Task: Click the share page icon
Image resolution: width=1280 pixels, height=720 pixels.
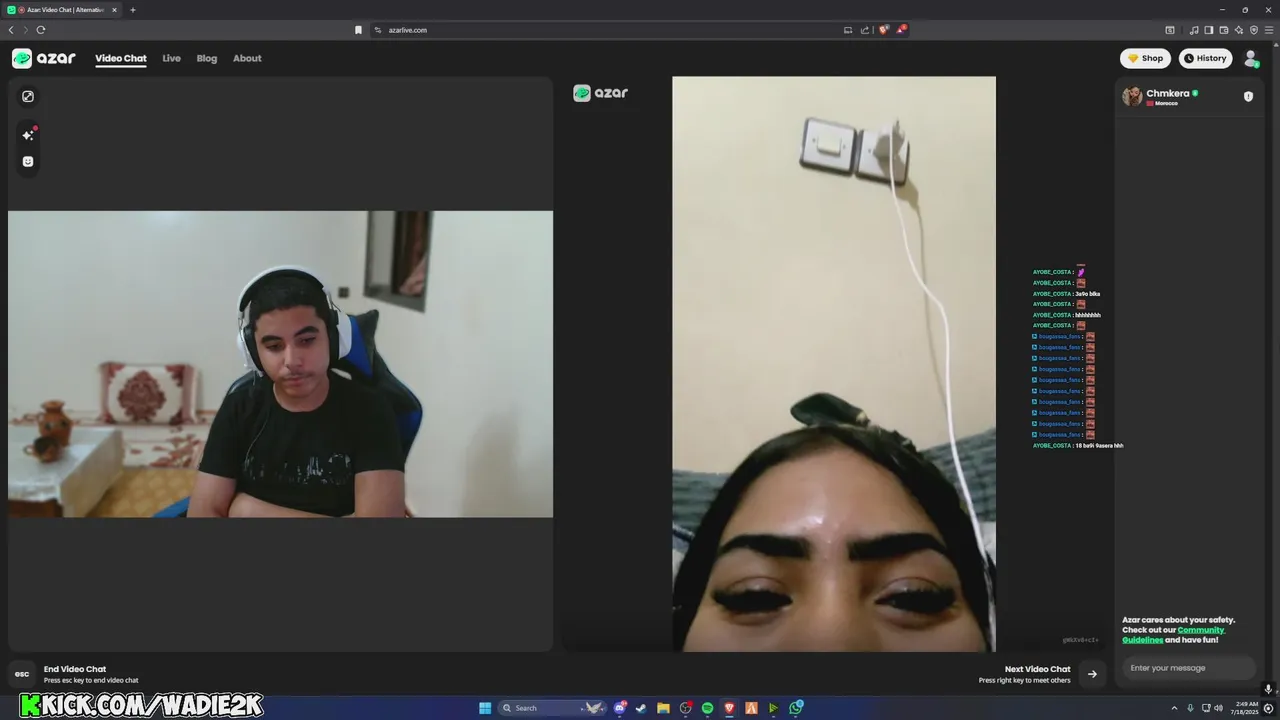Action: (x=865, y=30)
